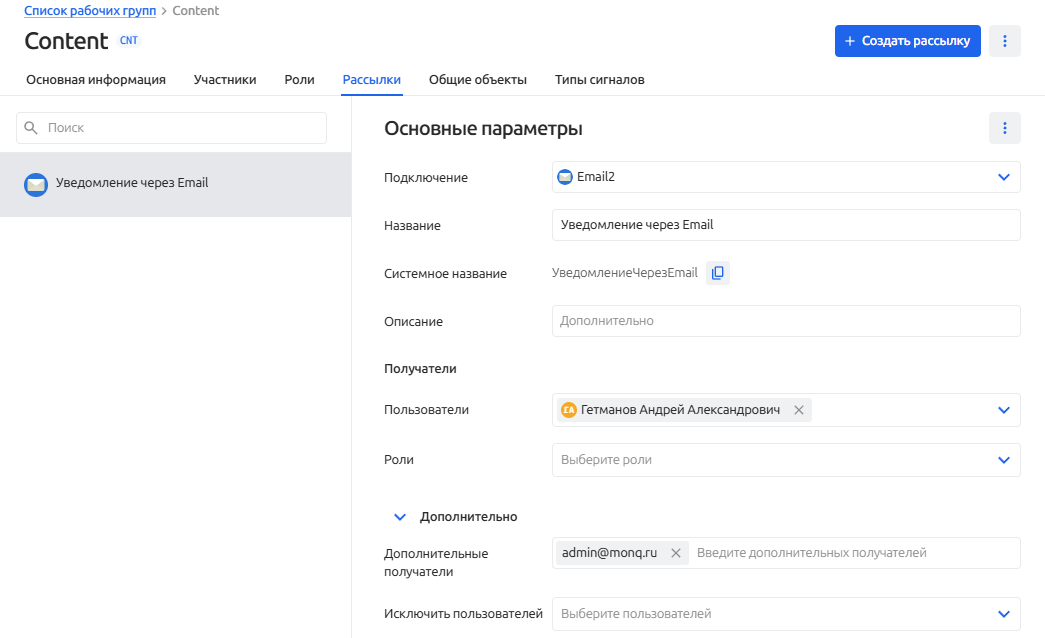Click the Создать рассылку button
Screen dimensions: 1045x638
click(x=907, y=41)
